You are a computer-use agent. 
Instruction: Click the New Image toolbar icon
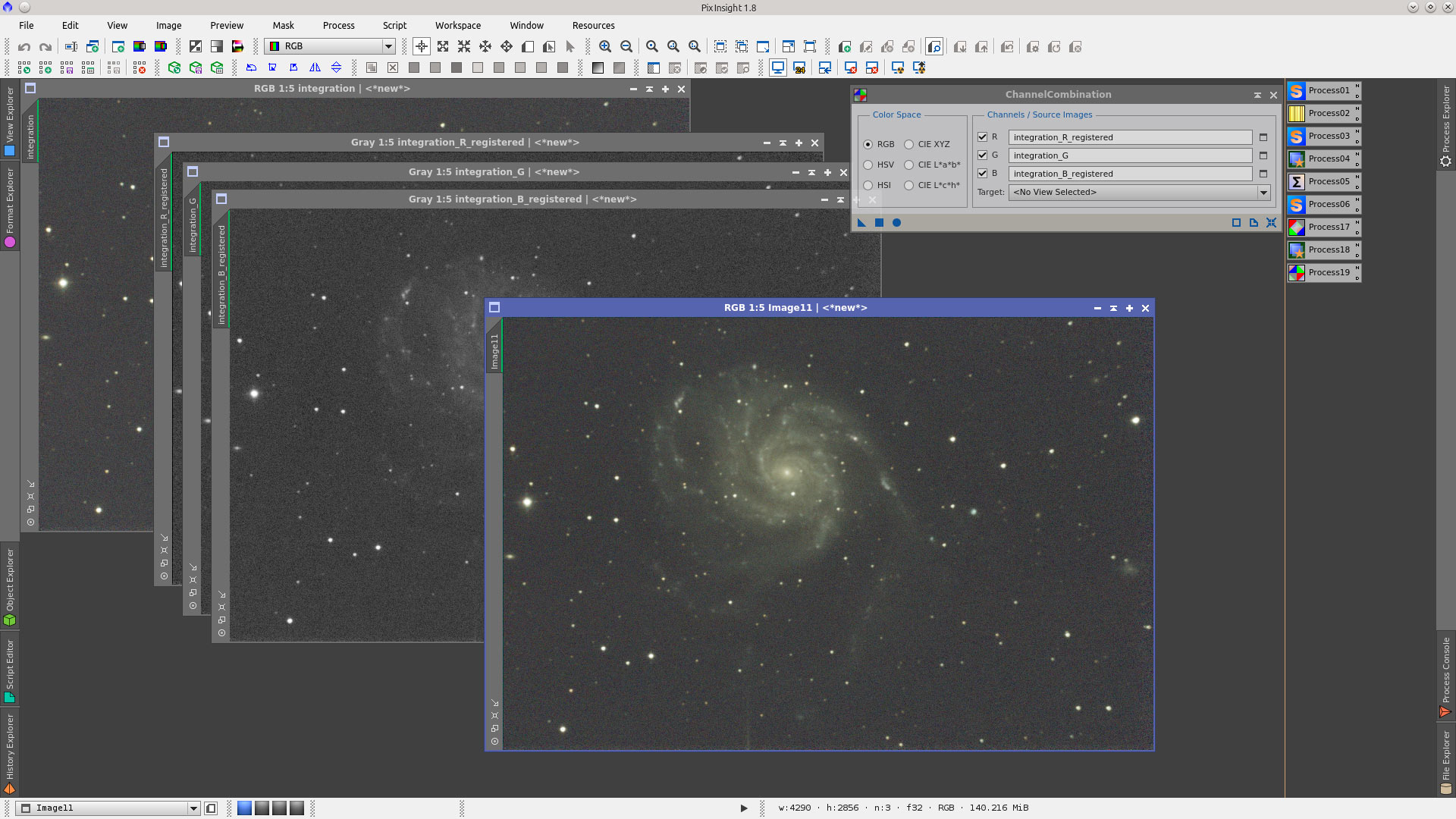(x=118, y=47)
